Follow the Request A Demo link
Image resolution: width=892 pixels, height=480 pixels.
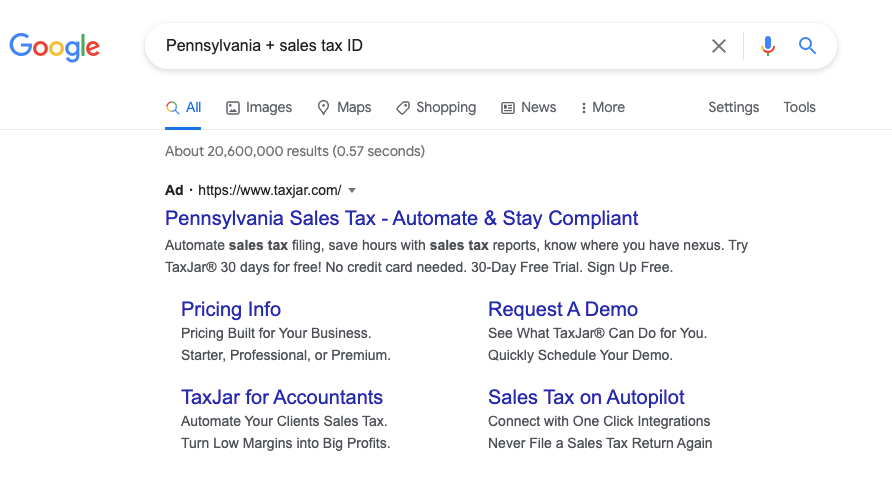[562, 309]
